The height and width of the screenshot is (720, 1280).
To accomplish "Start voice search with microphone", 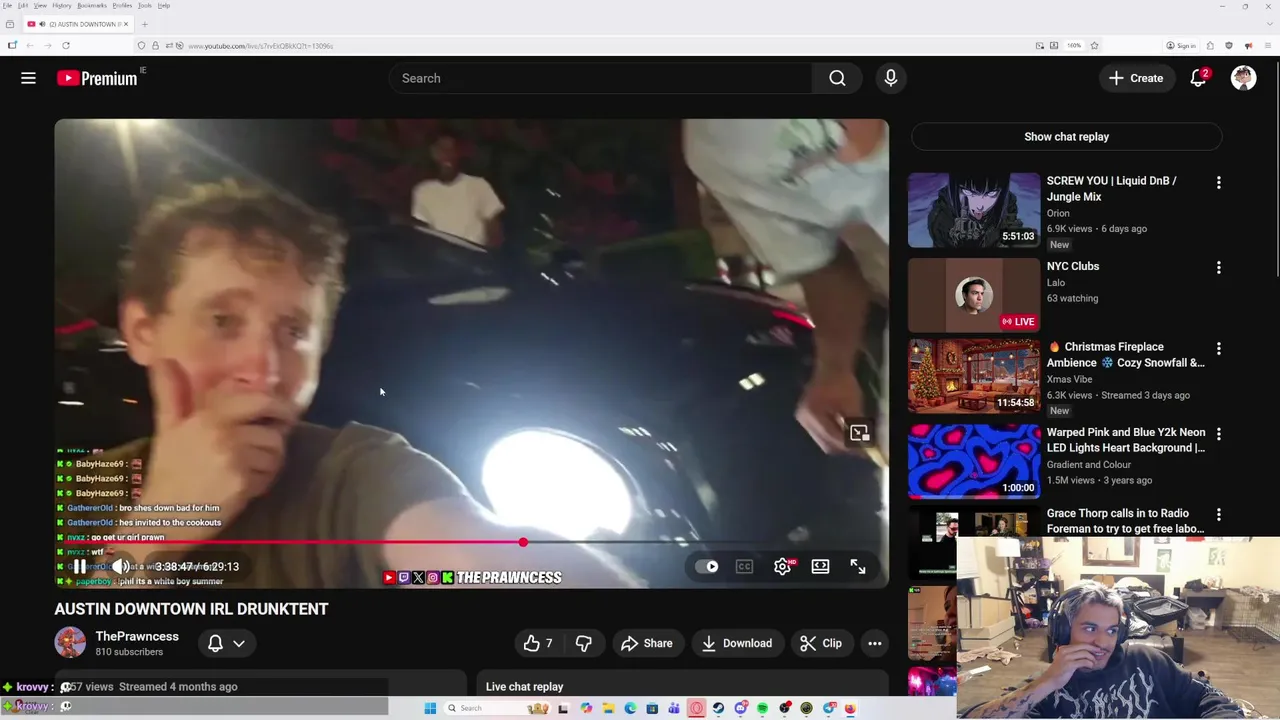I will pyautogui.click(x=891, y=78).
